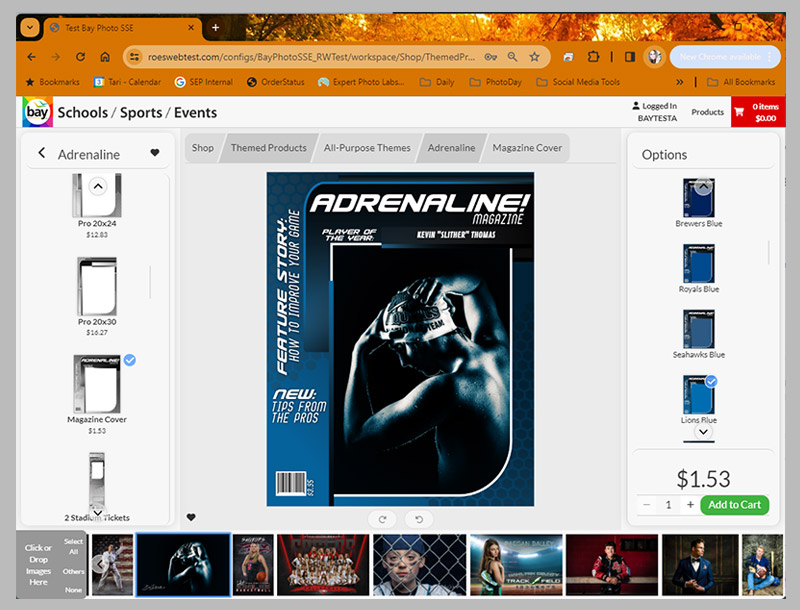Click the heart icon below the preview
Viewport: 800px width, 610px height.
pyautogui.click(x=191, y=517)
